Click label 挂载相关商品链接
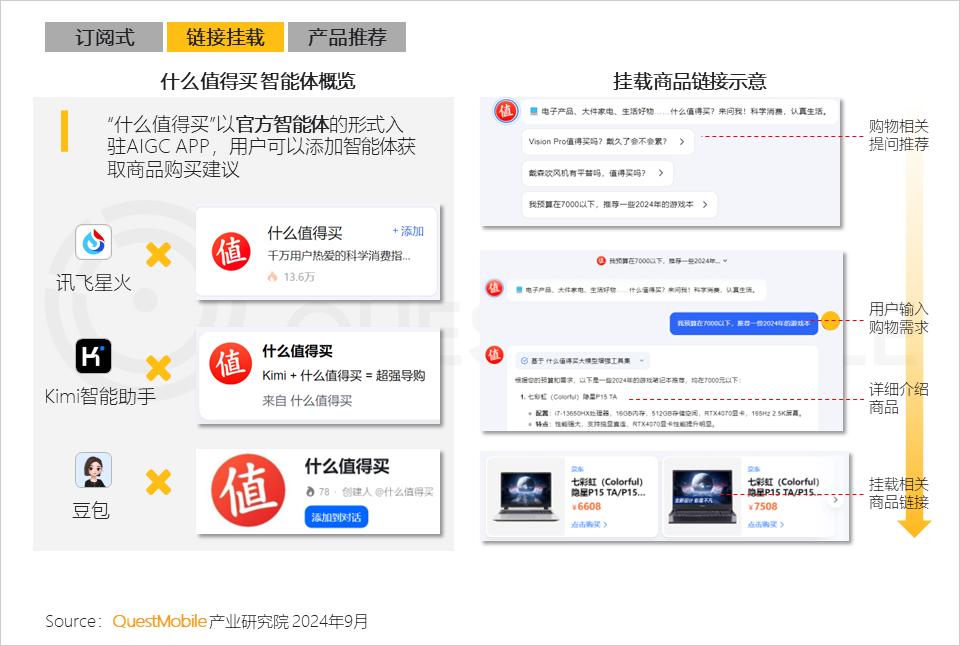960x646 pixels. point(898,494)
